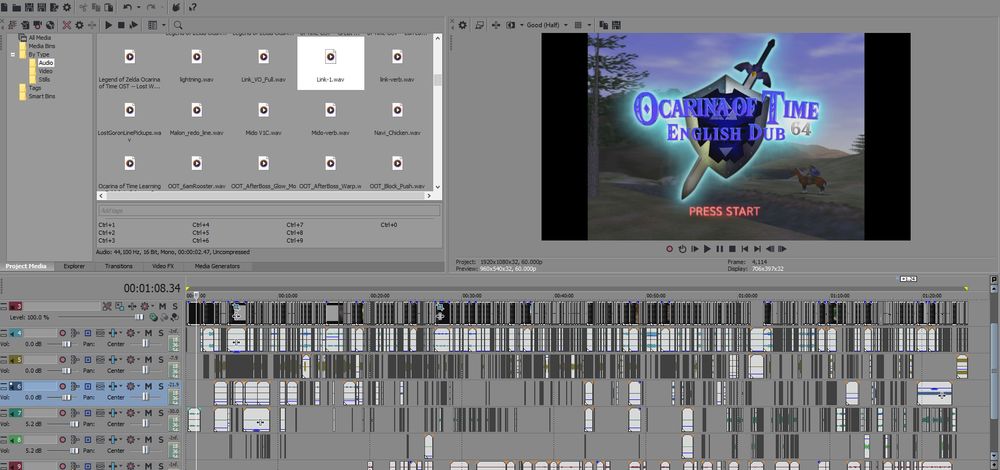The height and width of the screenshot is (470, 1000).
Task: Toggle Loop Playback under preview
Action: tap(682, 249)
